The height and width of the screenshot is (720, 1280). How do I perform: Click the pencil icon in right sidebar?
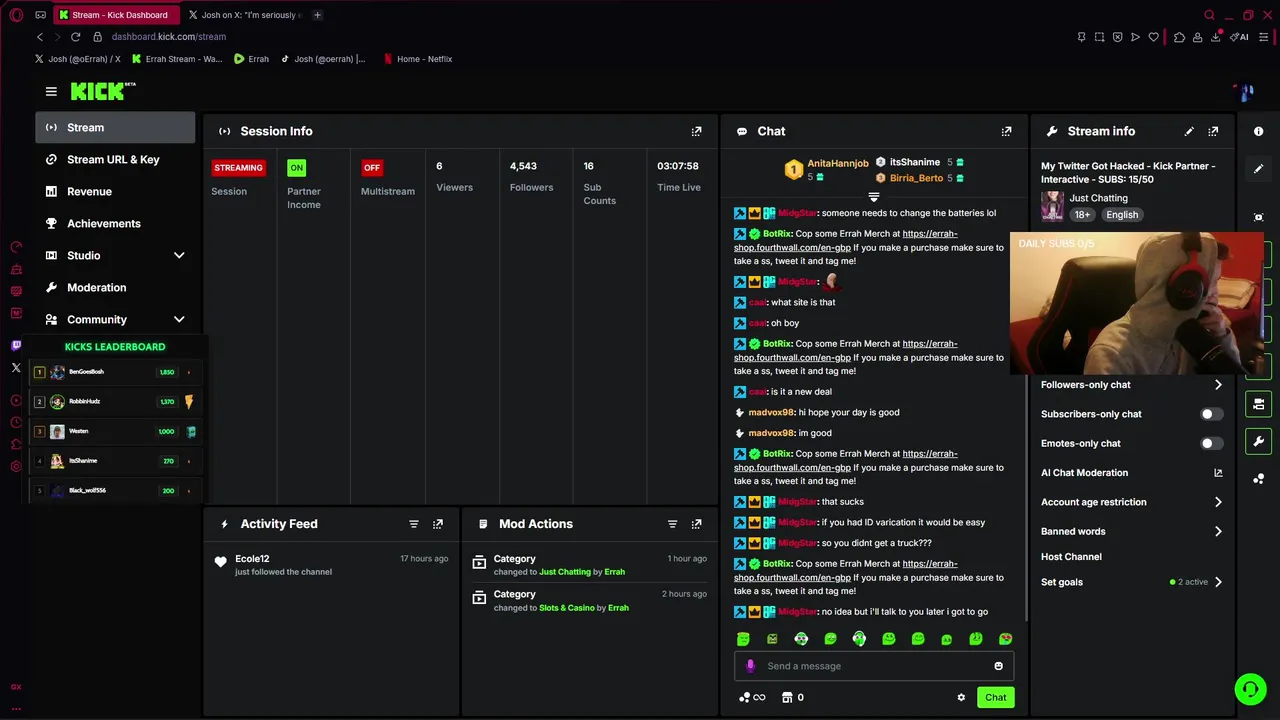click(x=1259, y=169)
